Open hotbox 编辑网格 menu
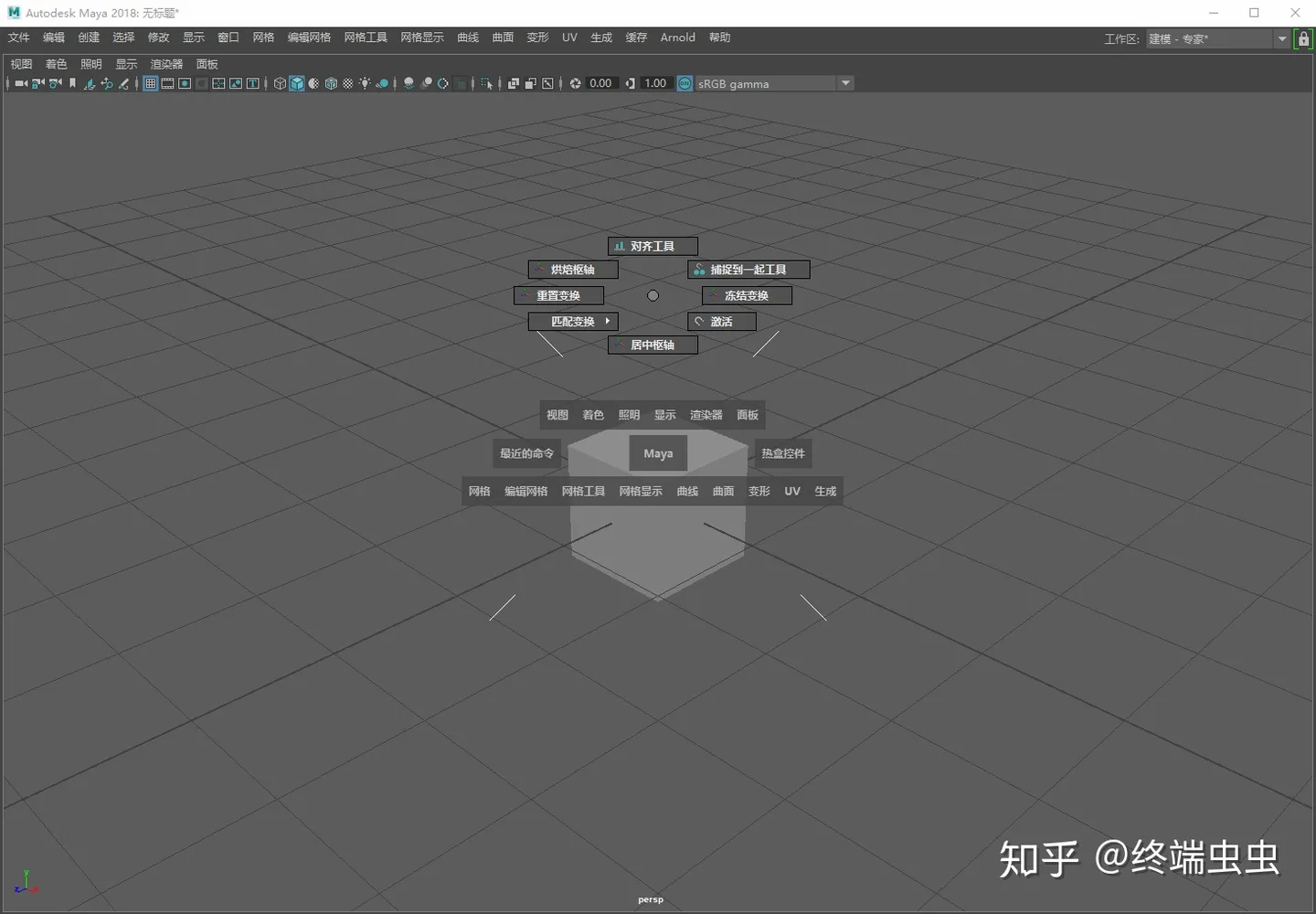Screen dimensions: 1316x914 526,491
